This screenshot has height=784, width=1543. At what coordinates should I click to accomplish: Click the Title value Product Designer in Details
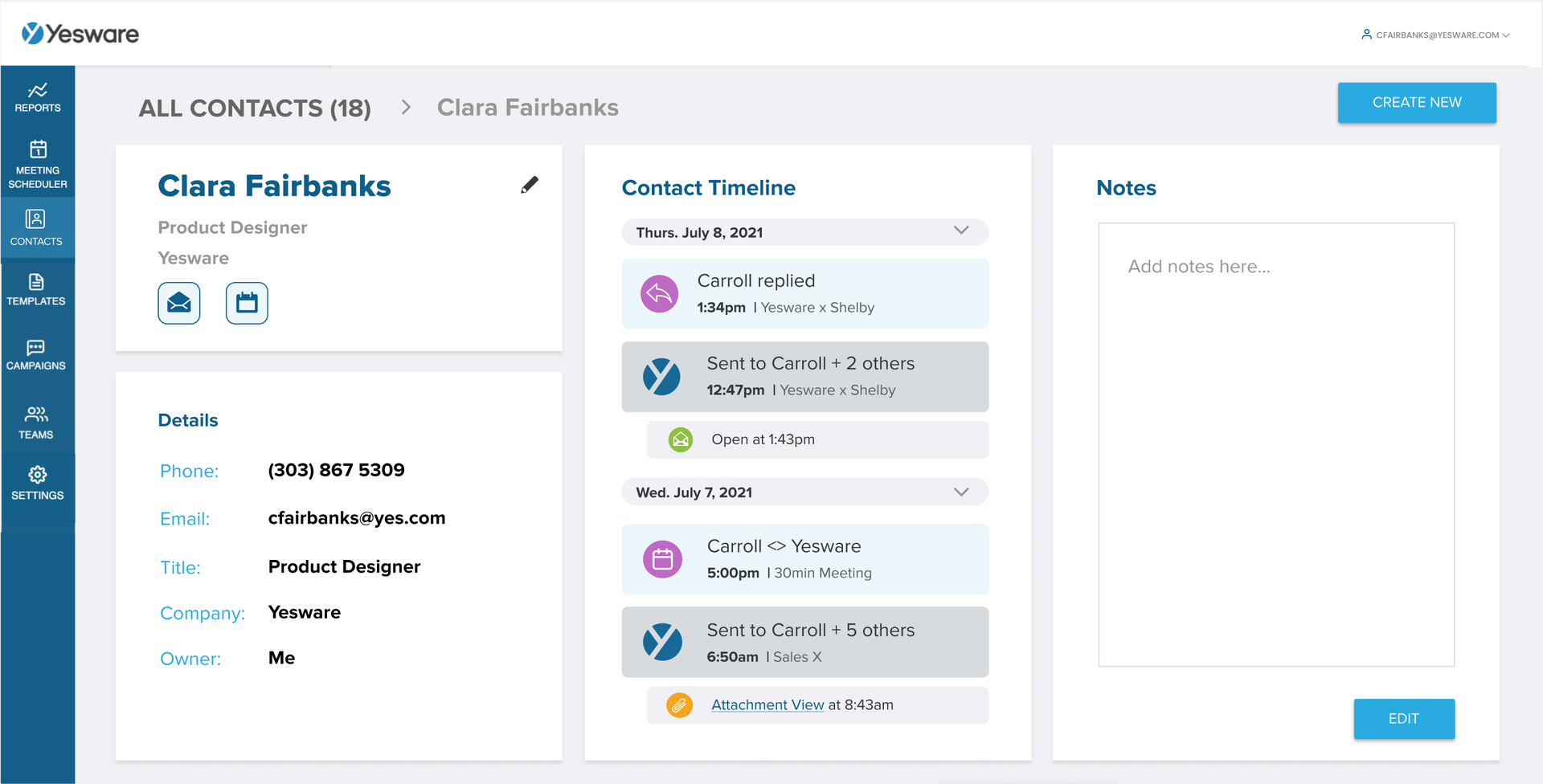click(x=344, y=567)
